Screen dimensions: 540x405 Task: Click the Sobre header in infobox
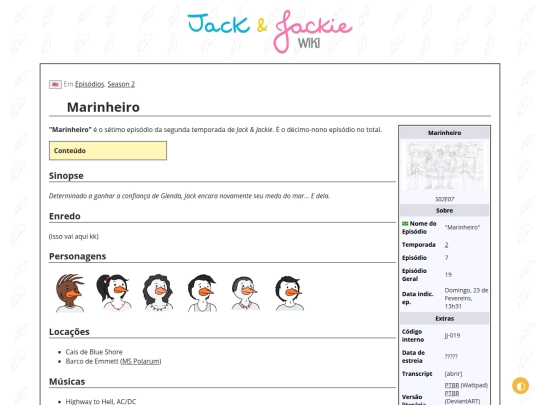tap(444, 210)
